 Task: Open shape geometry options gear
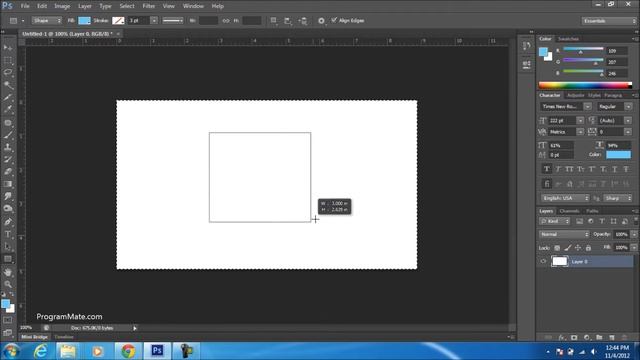[321, 20]
